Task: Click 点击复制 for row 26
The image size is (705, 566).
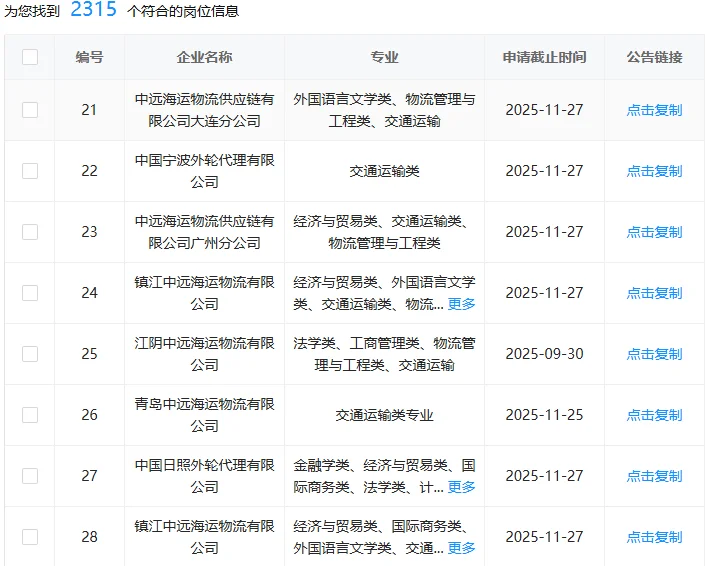Action: click(655, 415)
